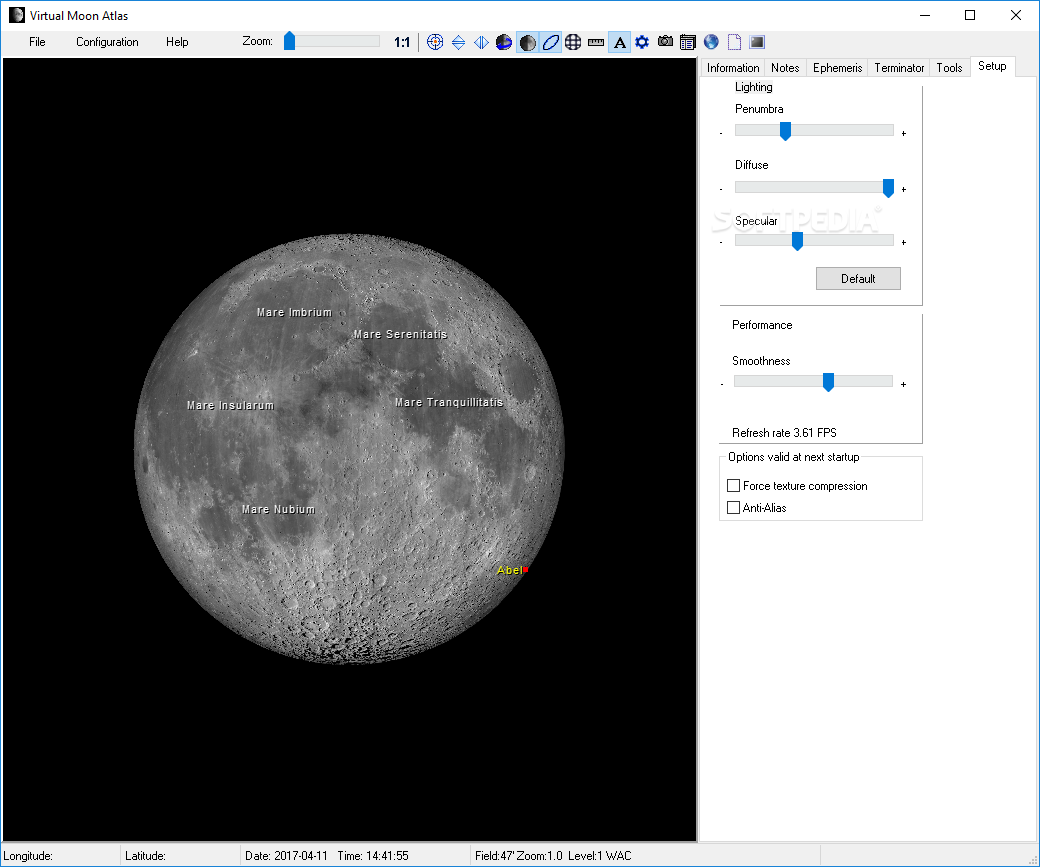Enable the Anti-Alias checkbox
1040x867 pixels.
[734, 507]
